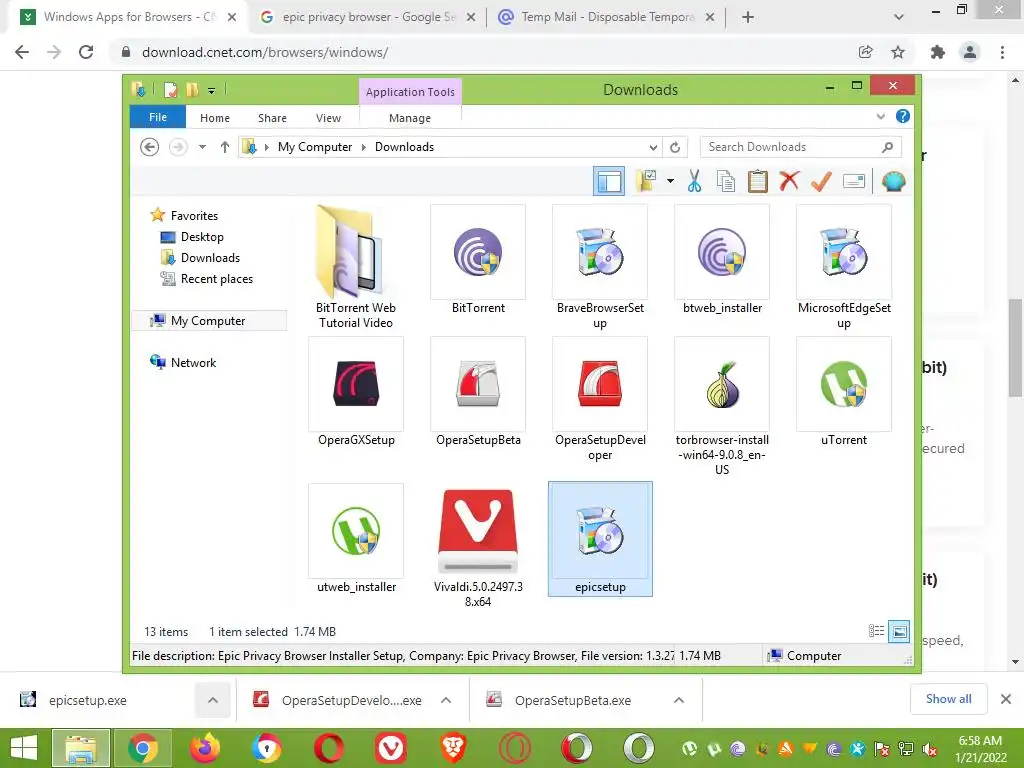
Task: Open recent locations dropdown arrow
Action: (x=202, y=147)
